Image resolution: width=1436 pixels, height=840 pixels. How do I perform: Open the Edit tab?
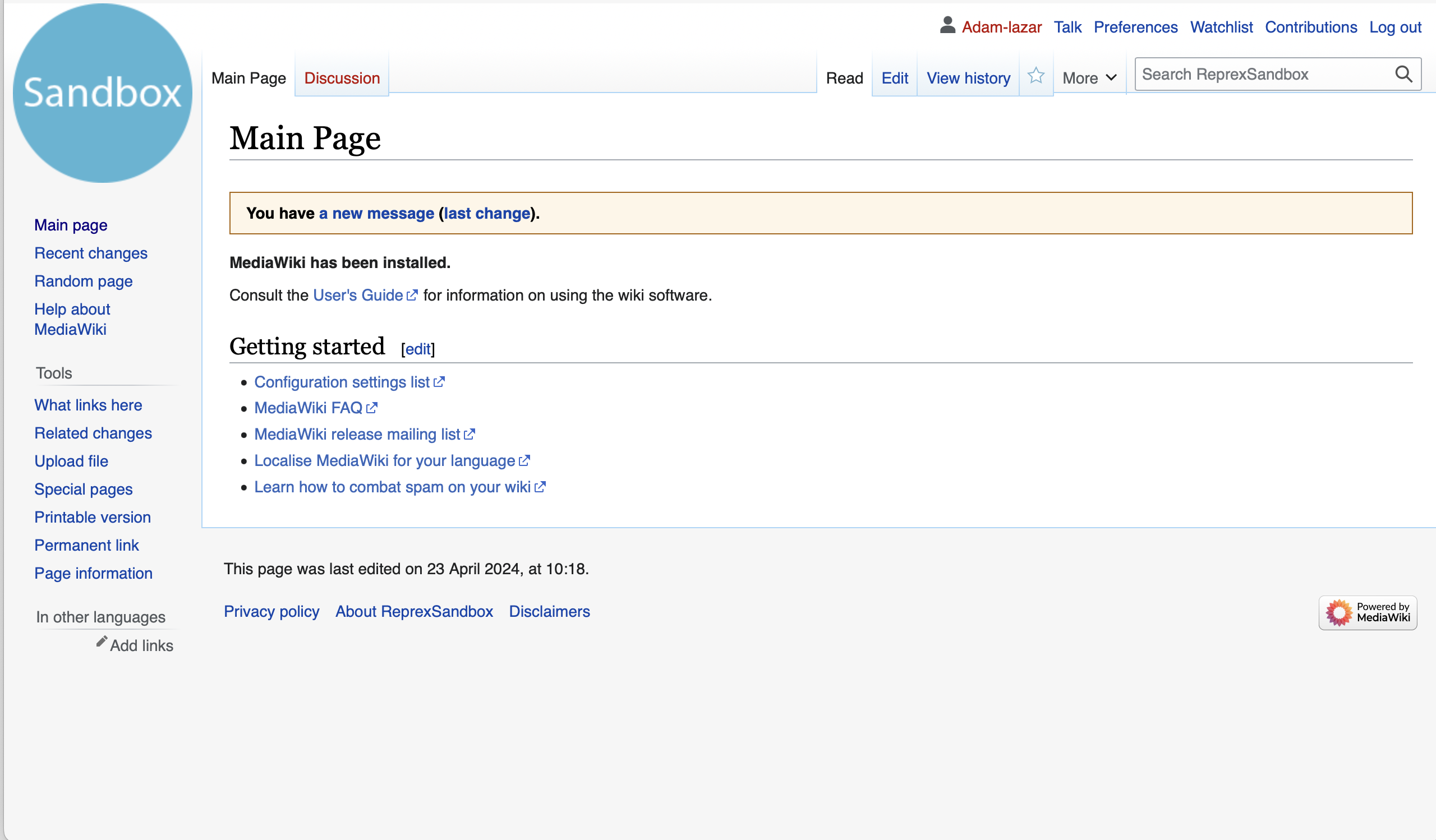pyautogui.click(x=894, y=78)
